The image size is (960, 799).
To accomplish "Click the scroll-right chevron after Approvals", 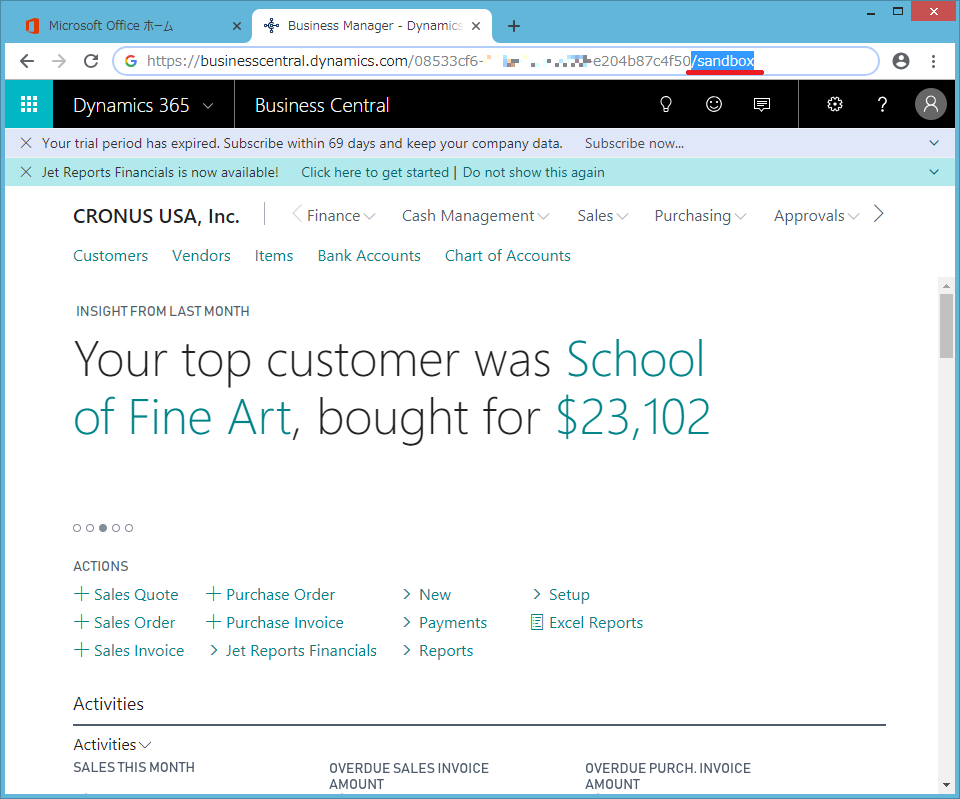I will click(x=879, y=214).
